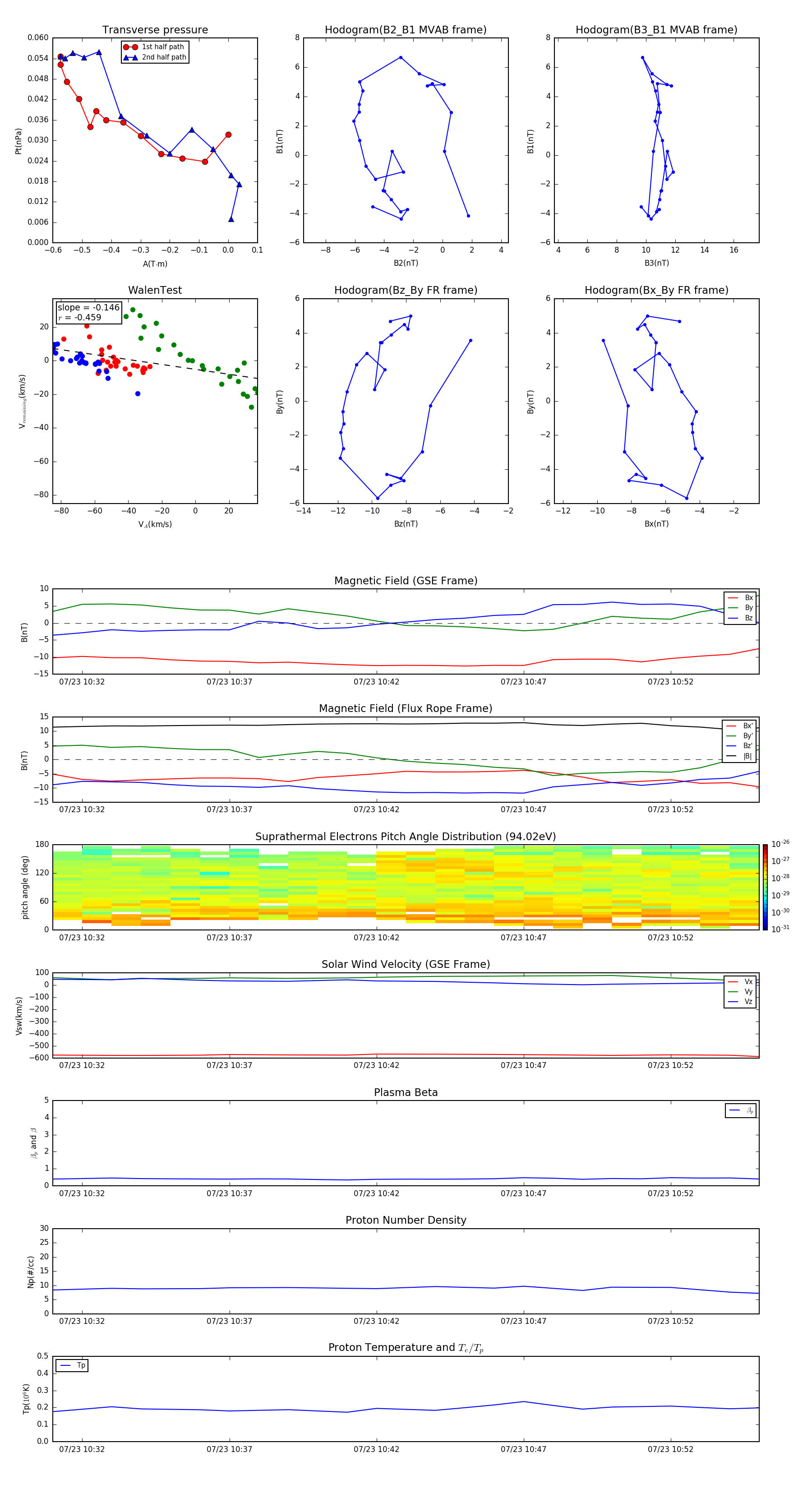The width and height of the screenshot is (812, 1489).
Task: Click '07/23 10:47' tick under the solar wind velocity panel
Action: pyautogui.click(x=524, y=1065)
